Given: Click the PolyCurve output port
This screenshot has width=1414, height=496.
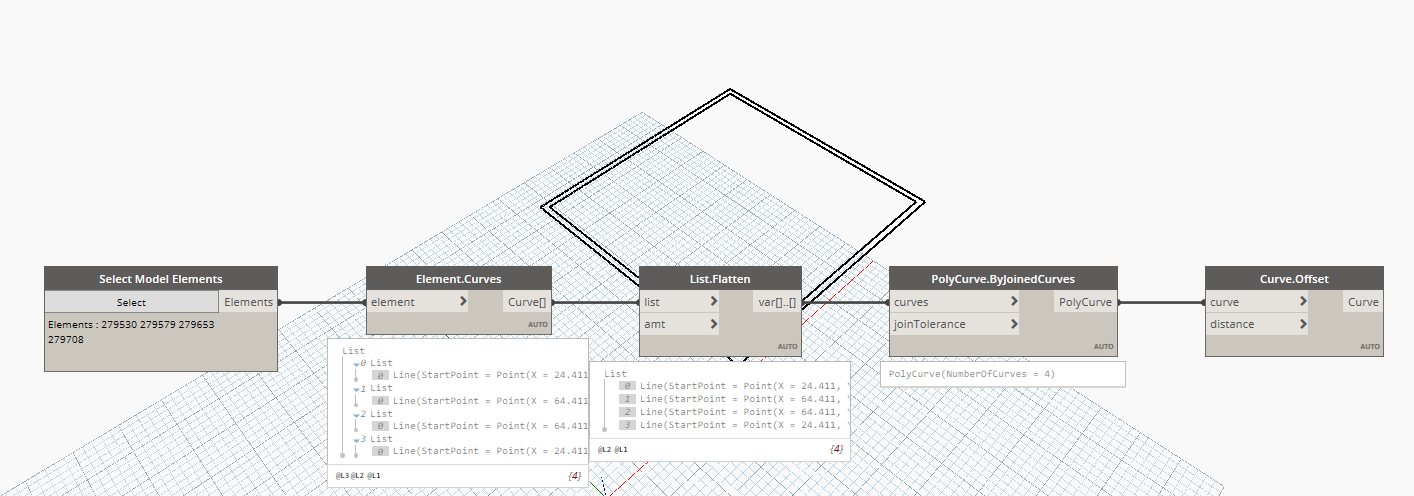Looking at the screenshot, I should (x=1086, y=302).
